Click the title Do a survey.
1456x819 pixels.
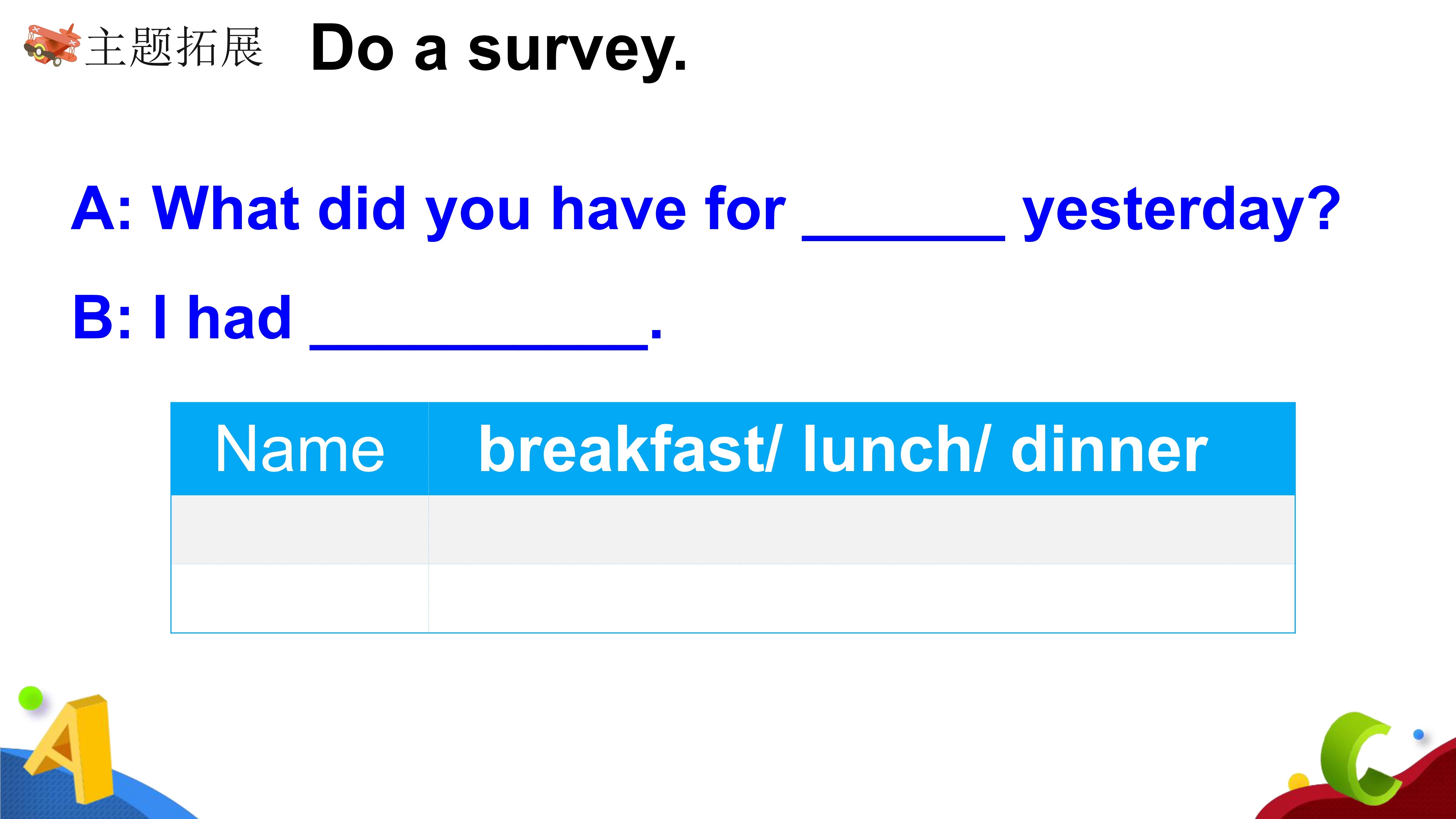[499, 48]
